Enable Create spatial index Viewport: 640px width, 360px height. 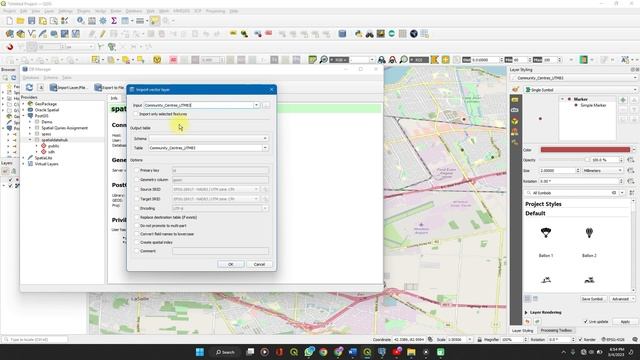137,242
